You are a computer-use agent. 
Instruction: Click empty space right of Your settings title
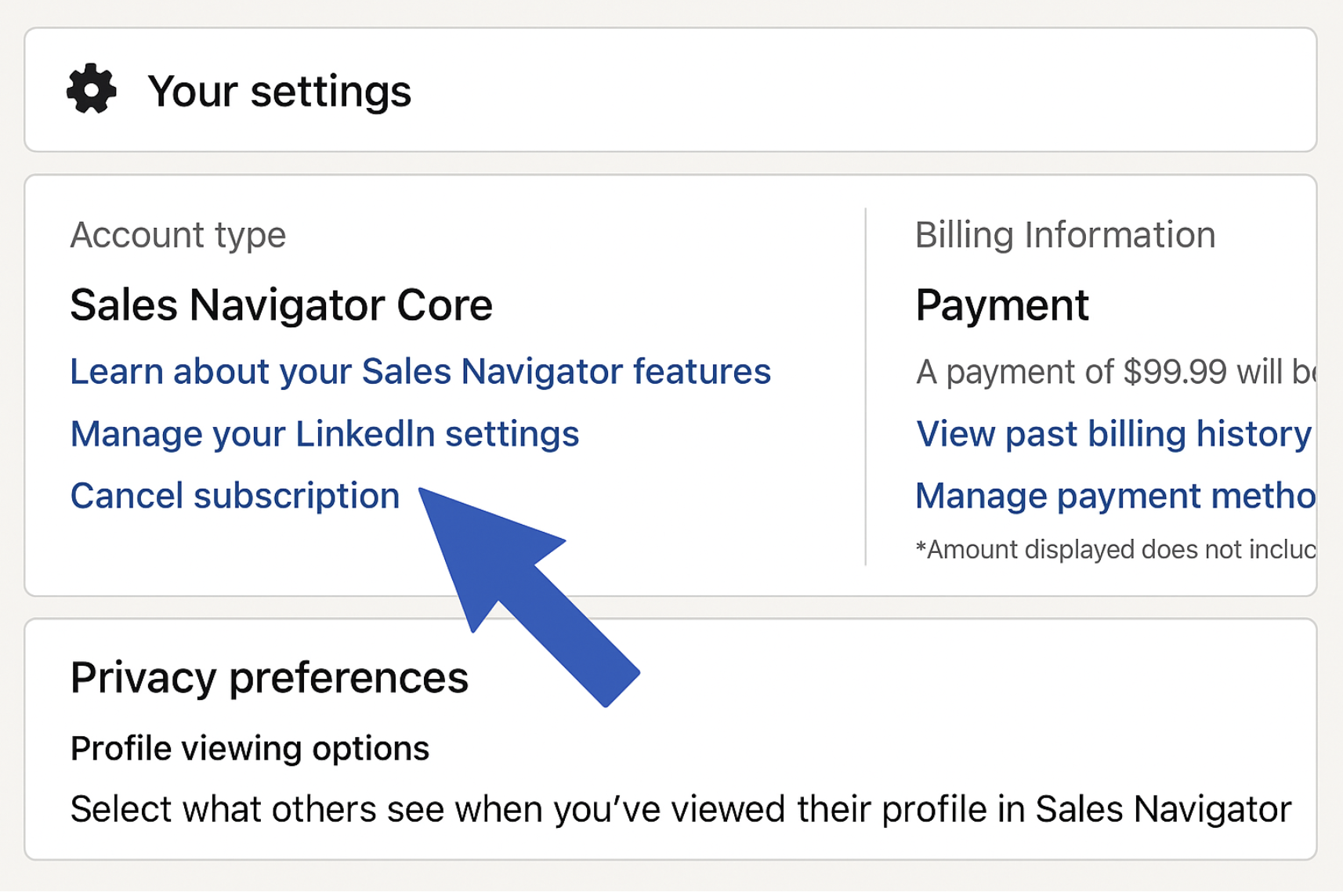point(862,91)
